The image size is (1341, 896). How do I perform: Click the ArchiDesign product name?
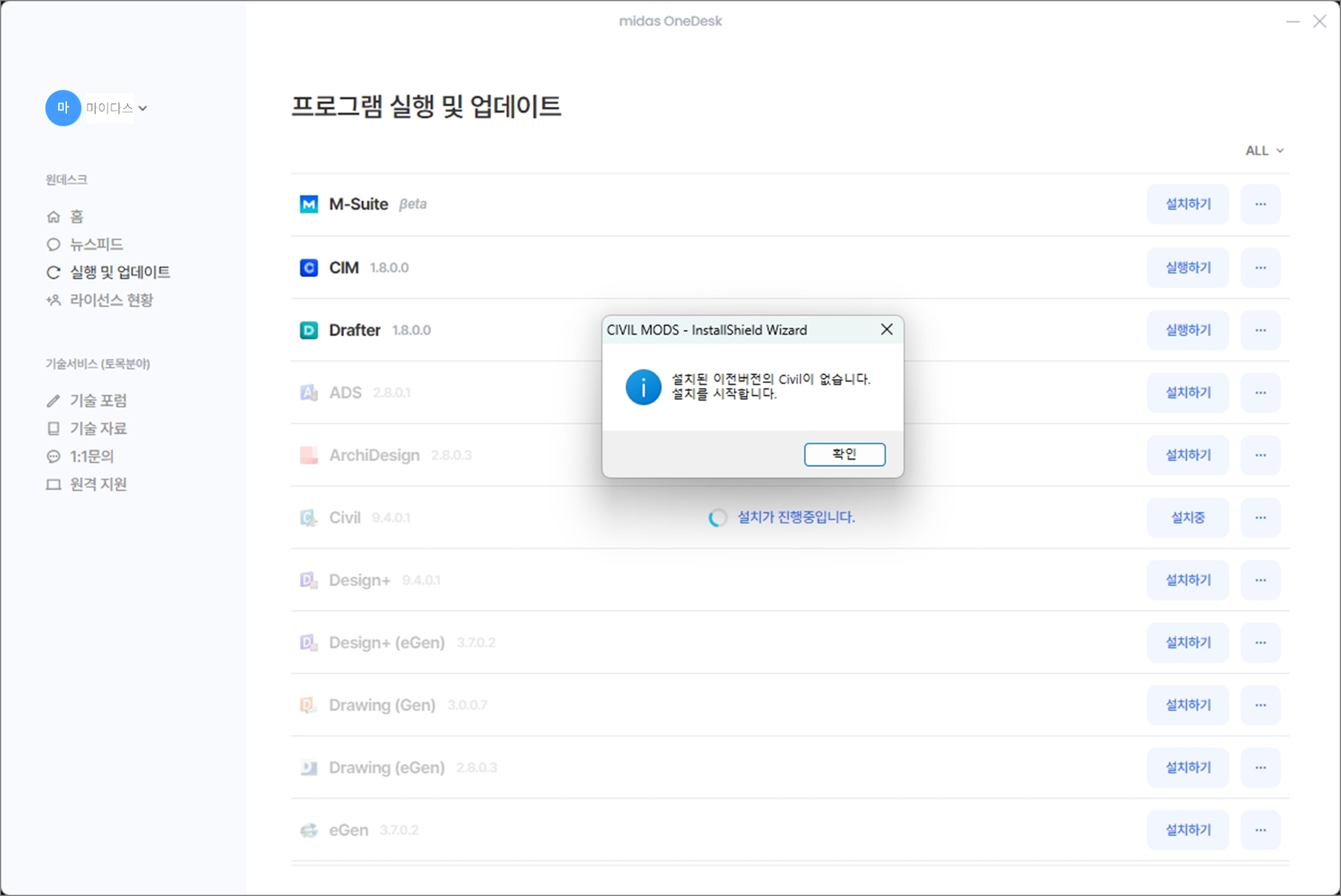click(374, 456)
